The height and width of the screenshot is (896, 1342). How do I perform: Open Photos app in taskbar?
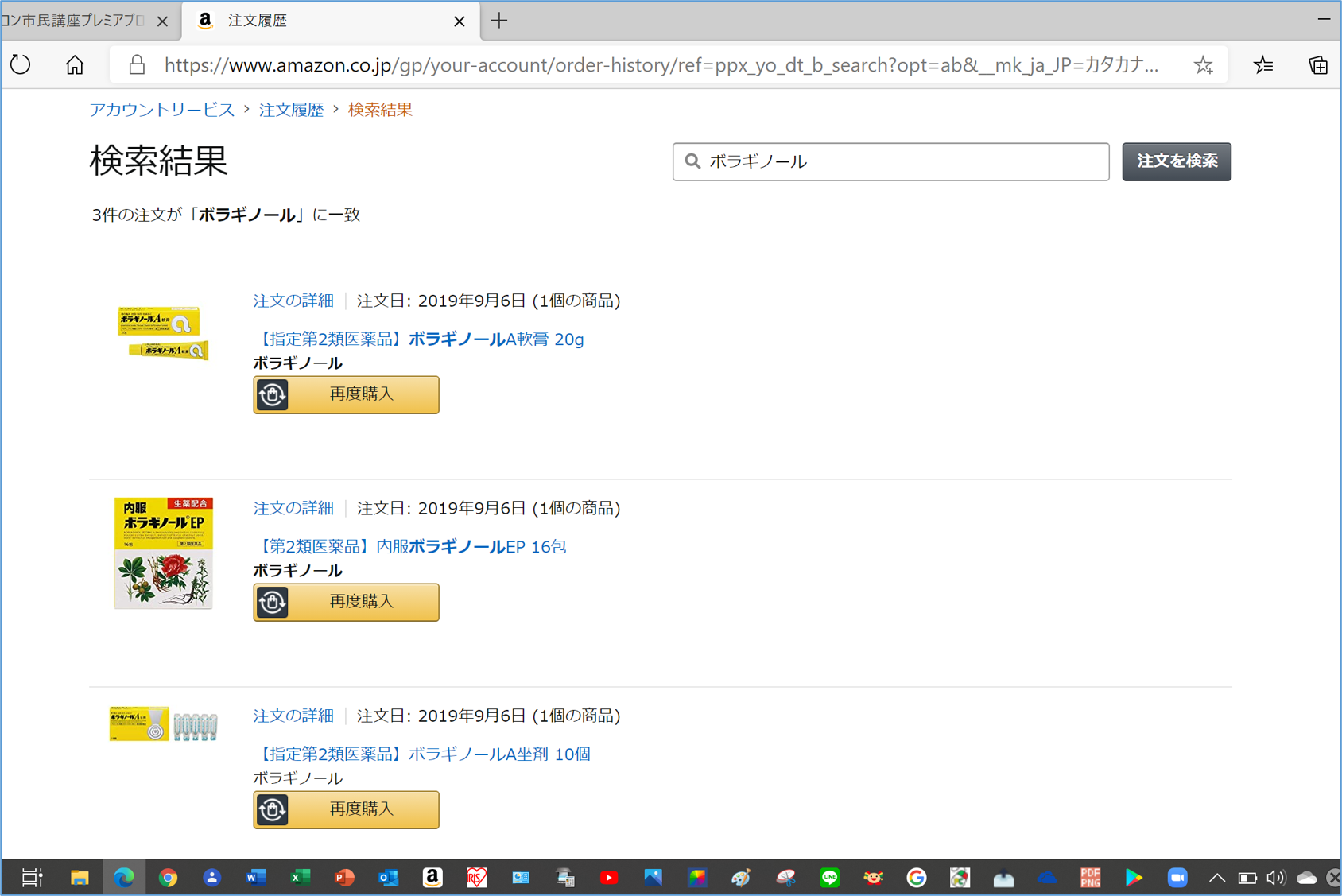[653, 878]
